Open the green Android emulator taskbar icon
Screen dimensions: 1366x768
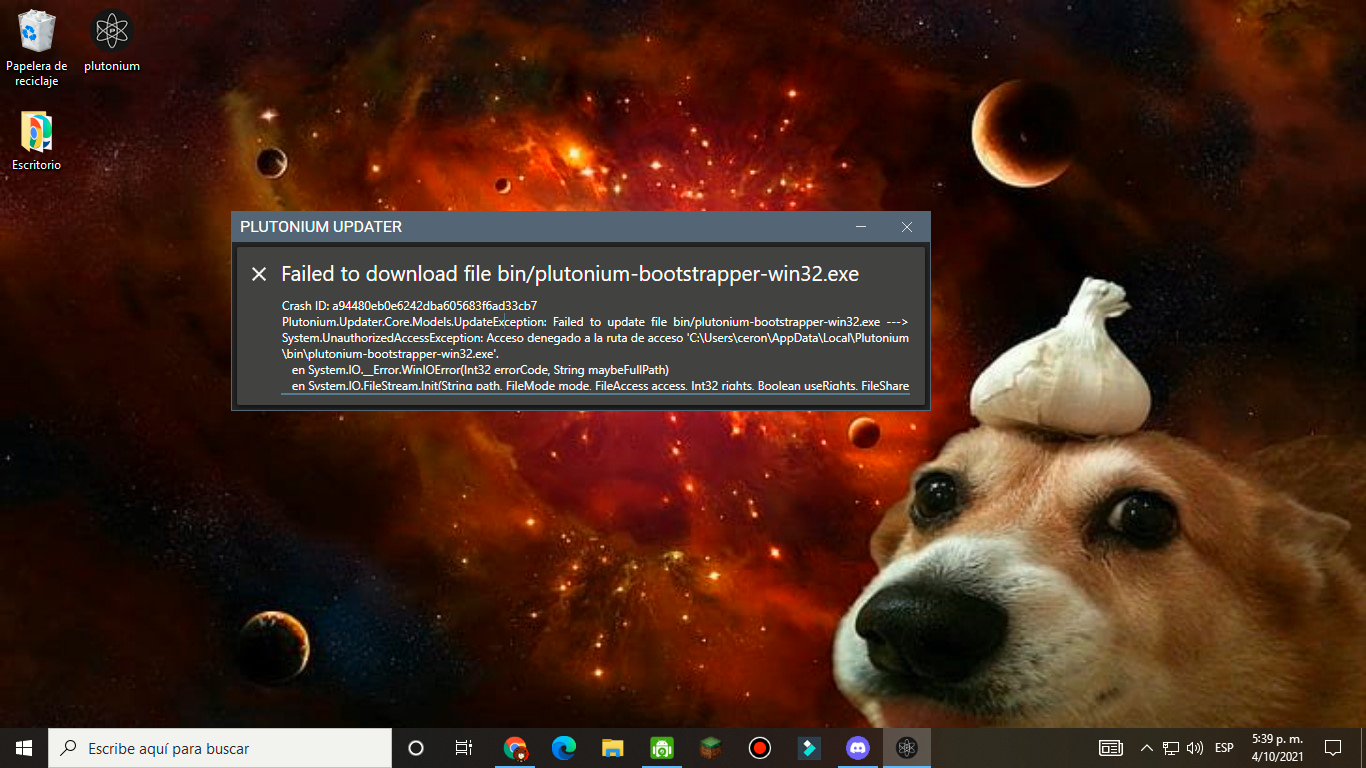tap(662, 748)
